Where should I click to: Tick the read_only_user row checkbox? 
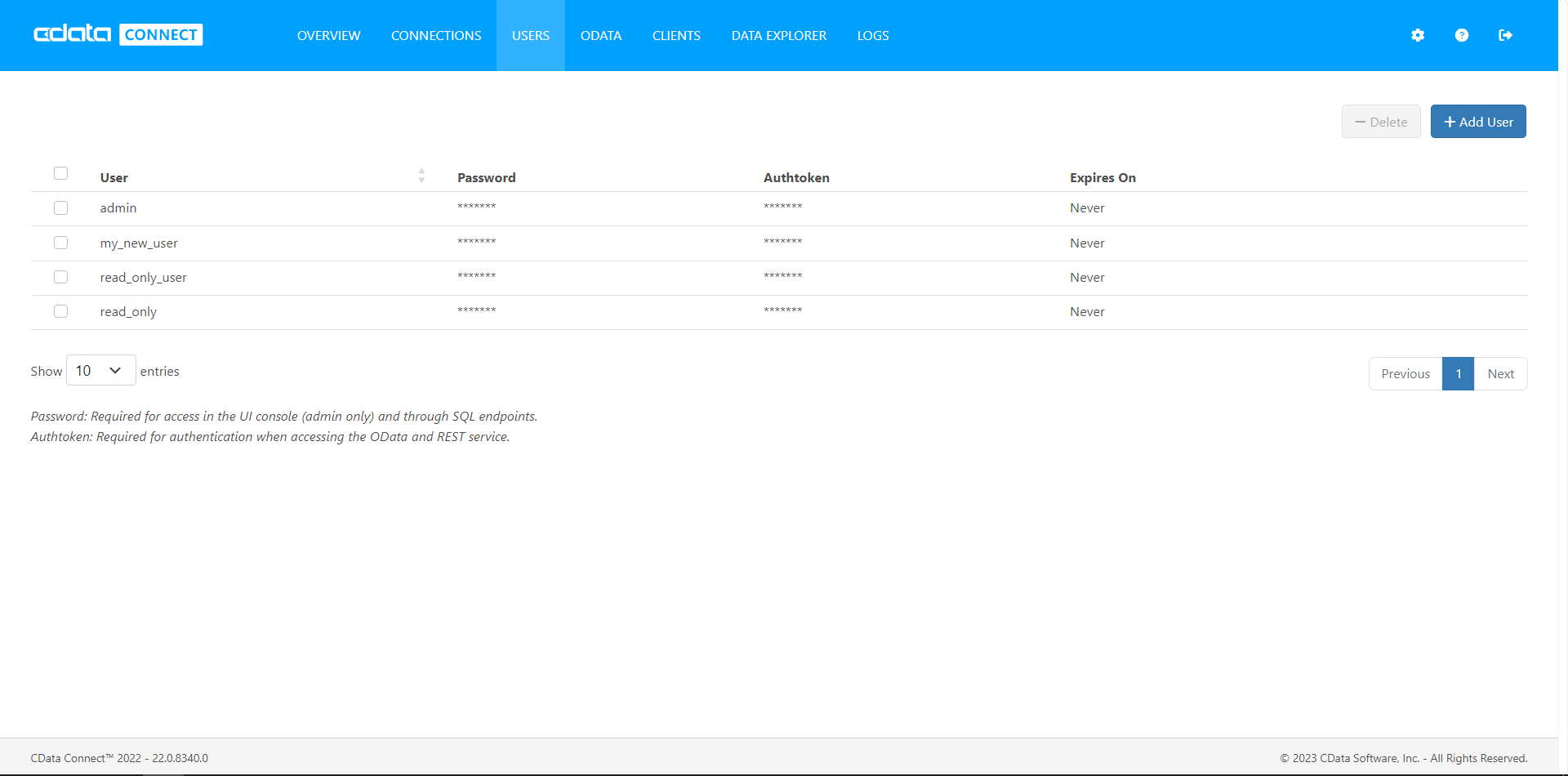[x=60, y=277]
